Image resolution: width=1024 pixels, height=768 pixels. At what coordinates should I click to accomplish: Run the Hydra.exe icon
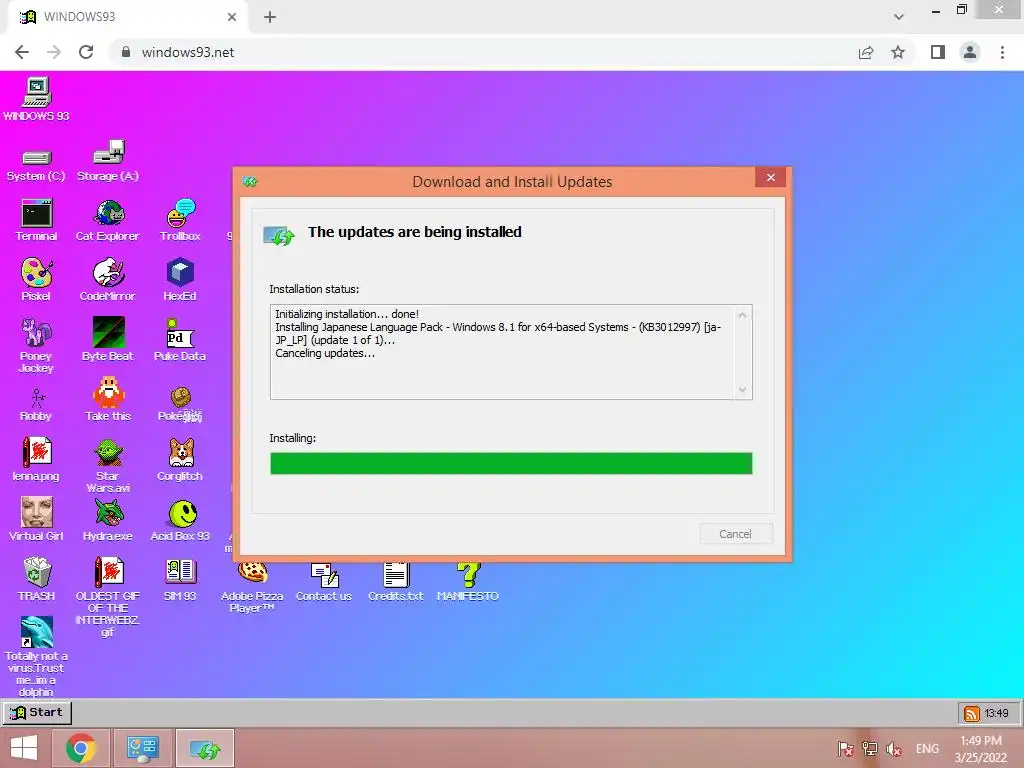(108, 520)
